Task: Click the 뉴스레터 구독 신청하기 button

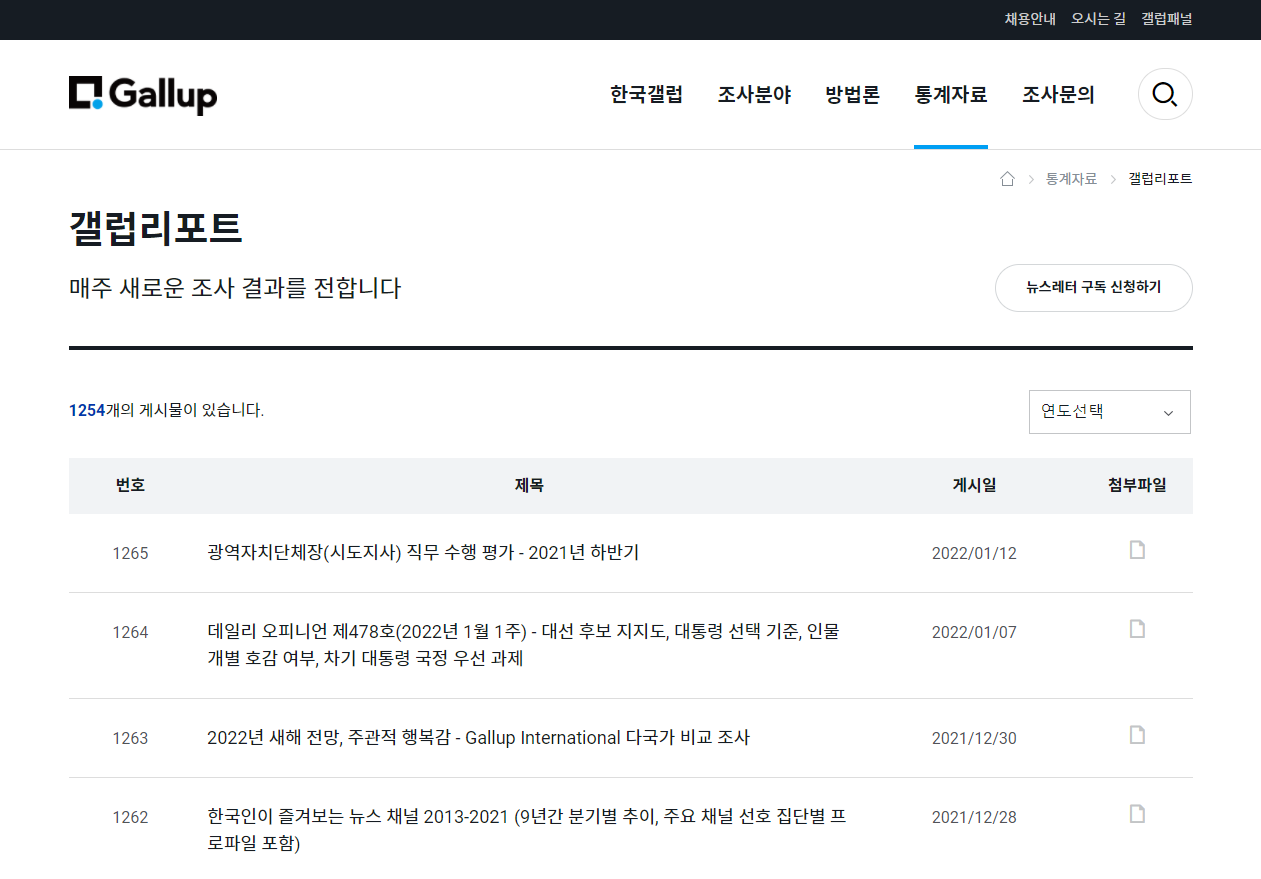Action: 1093,288
